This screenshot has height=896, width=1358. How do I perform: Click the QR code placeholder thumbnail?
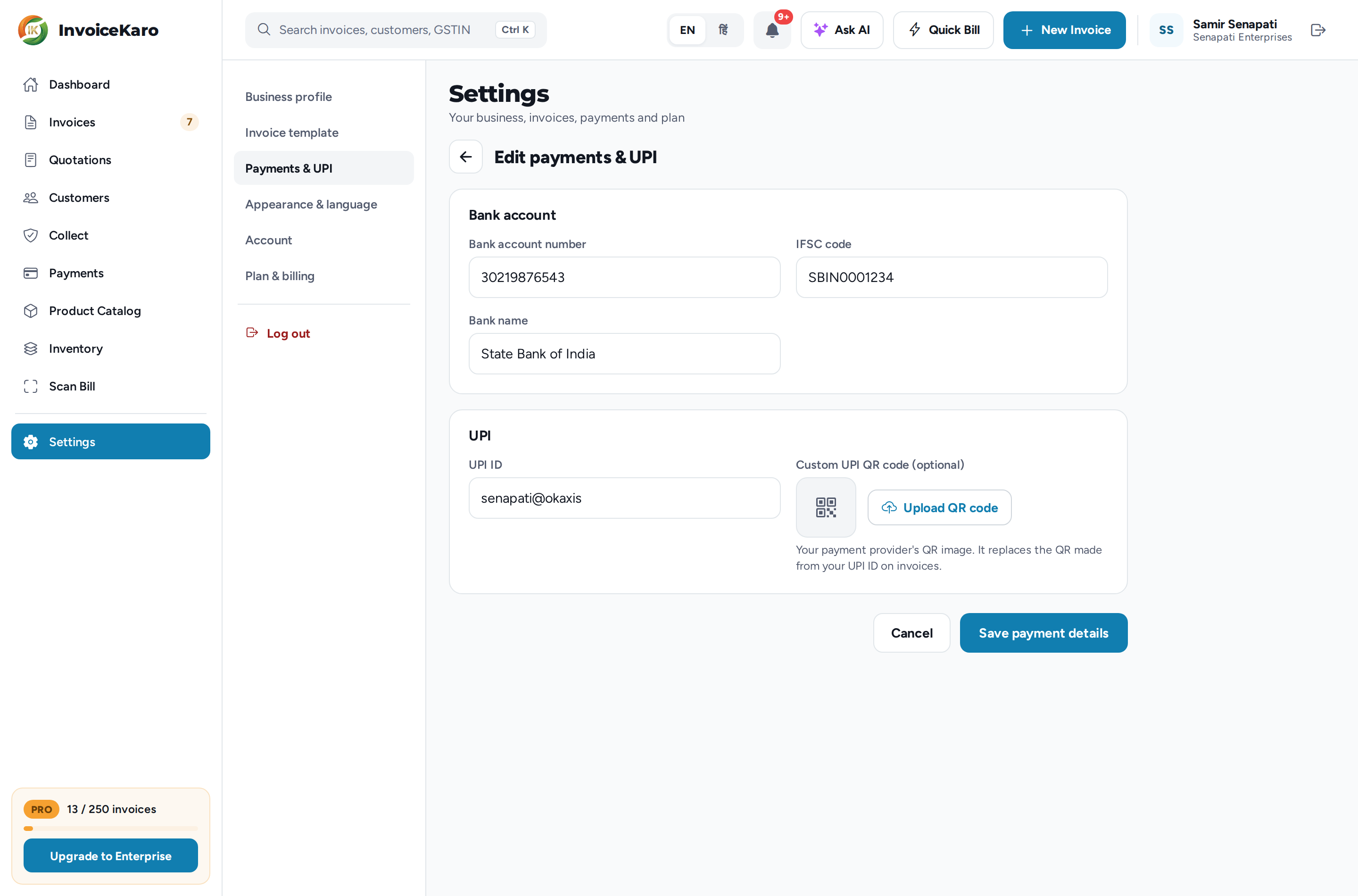[x=826, y=507]
